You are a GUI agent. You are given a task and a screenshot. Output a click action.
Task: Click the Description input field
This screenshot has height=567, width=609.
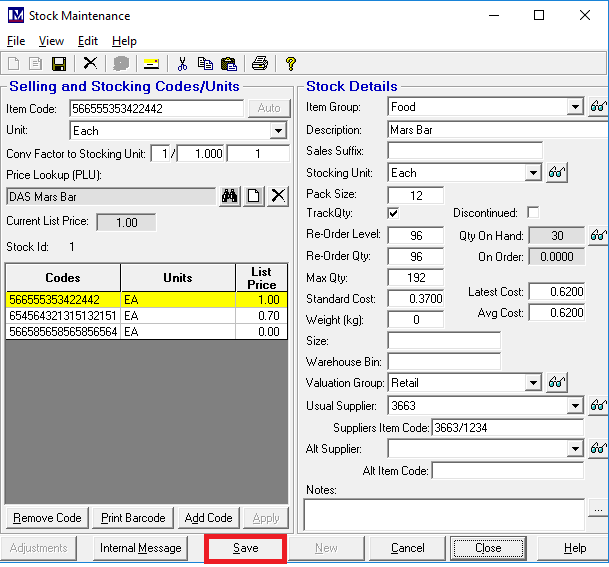[x=495, y=129]
